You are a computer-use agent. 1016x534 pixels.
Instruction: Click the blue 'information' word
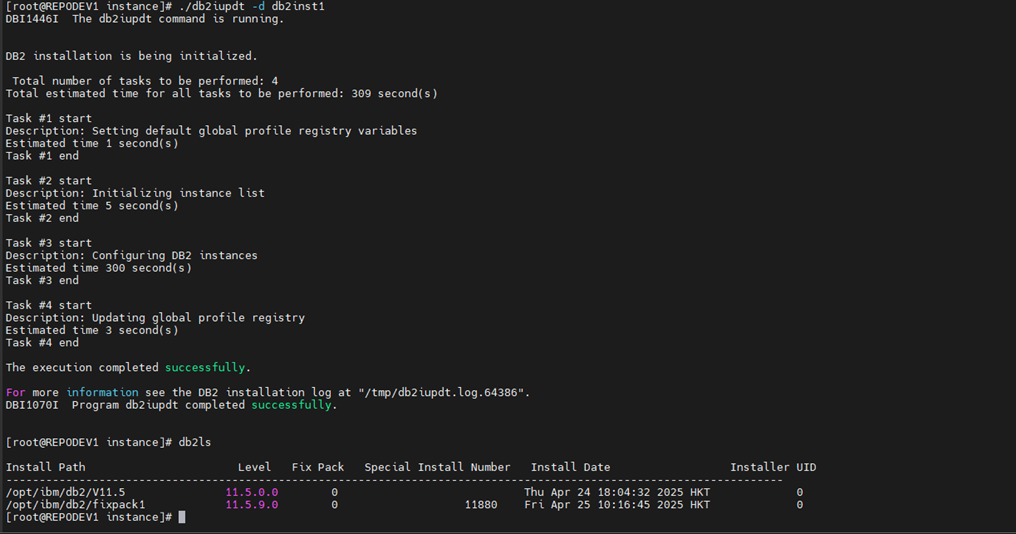(102, 393)
